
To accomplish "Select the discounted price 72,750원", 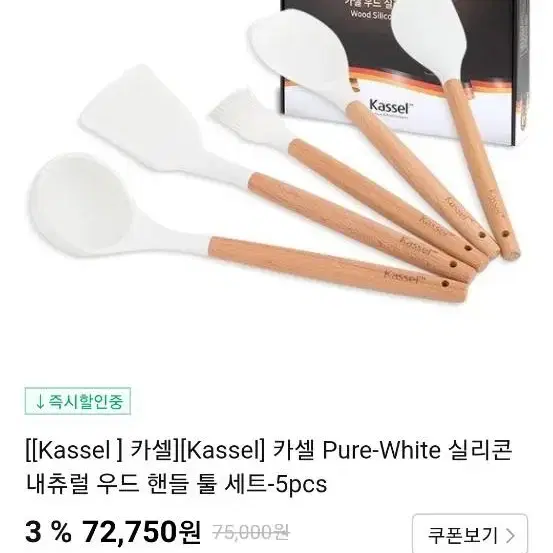I will tap(141, 532).
